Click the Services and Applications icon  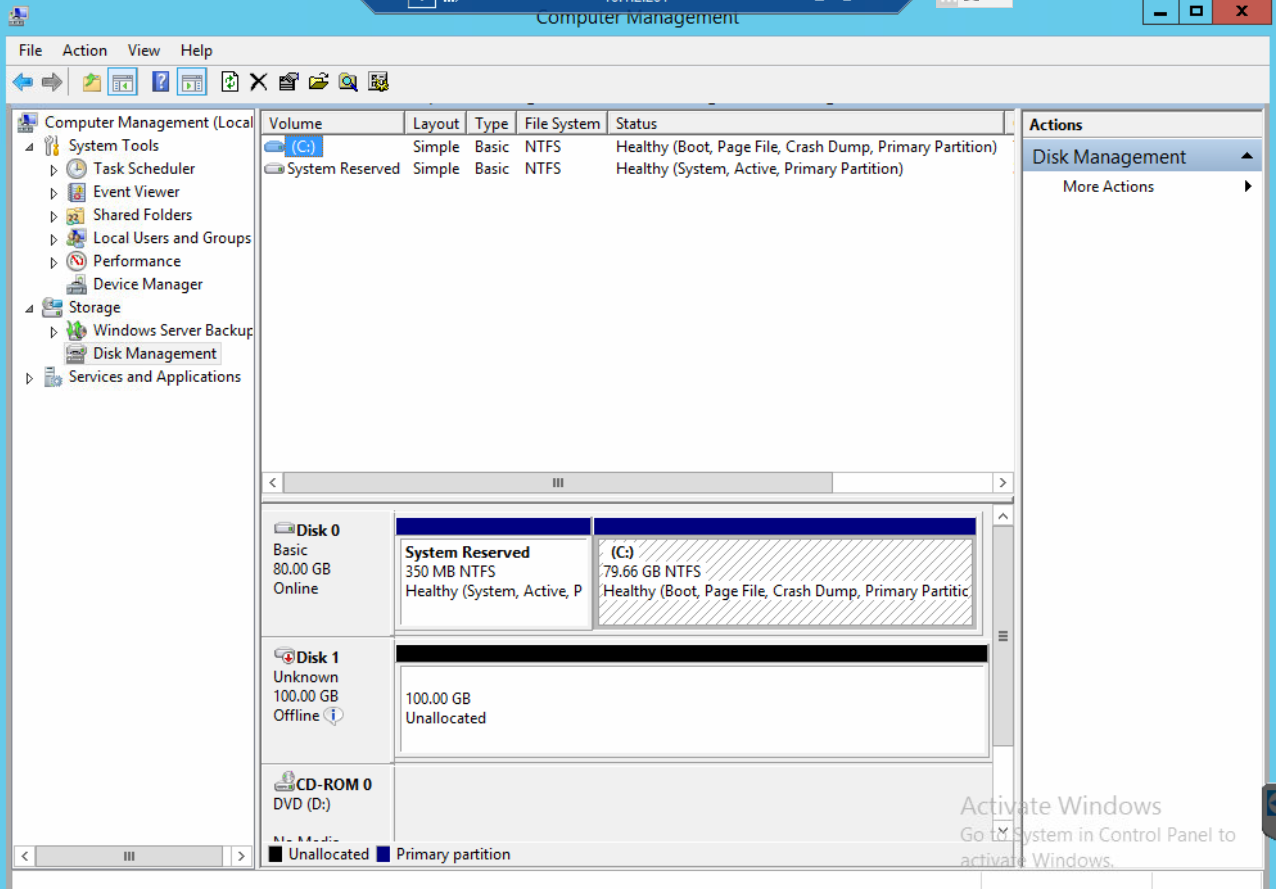(x=52, y=377)
